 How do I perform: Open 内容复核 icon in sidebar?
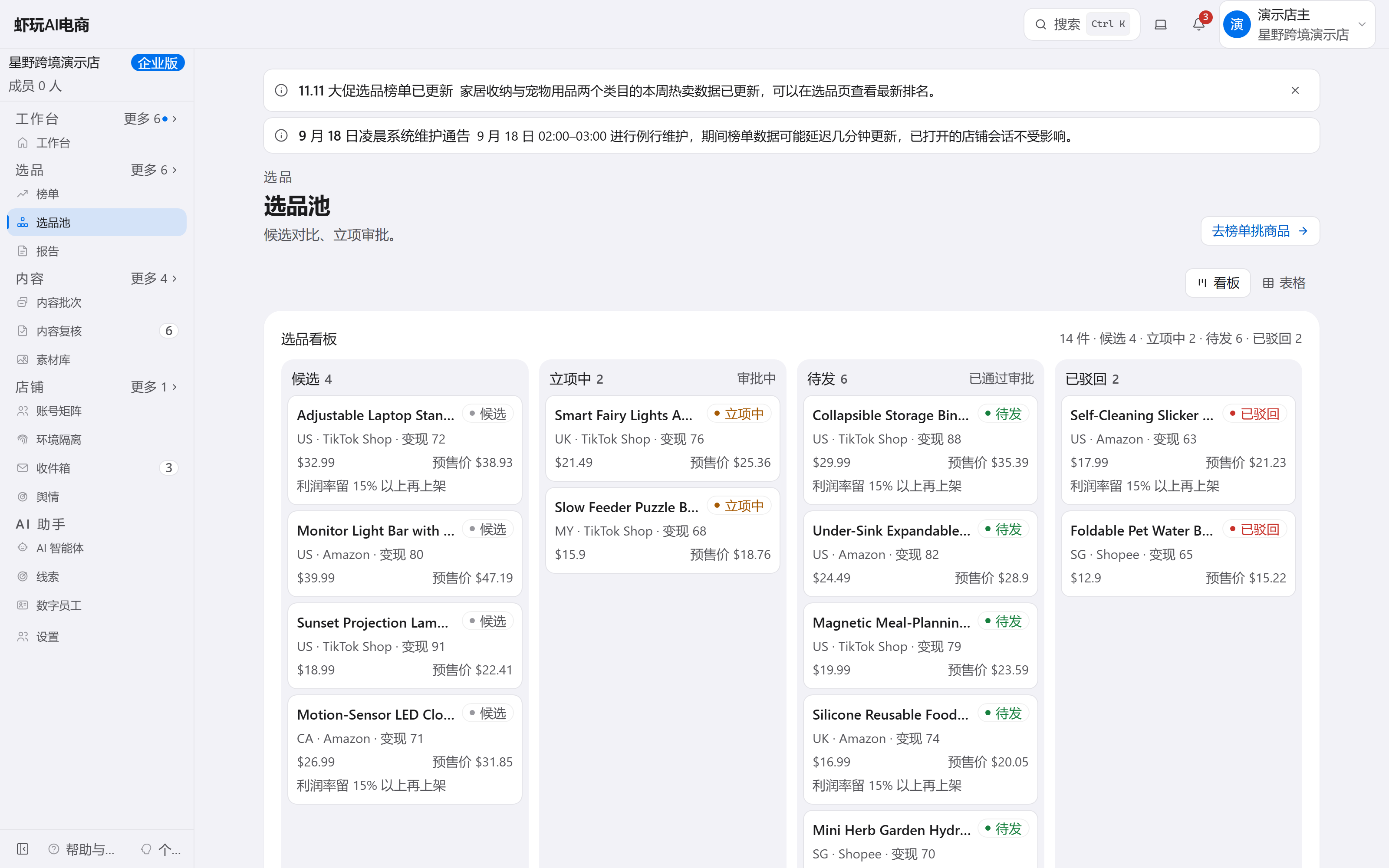(23, 331)
